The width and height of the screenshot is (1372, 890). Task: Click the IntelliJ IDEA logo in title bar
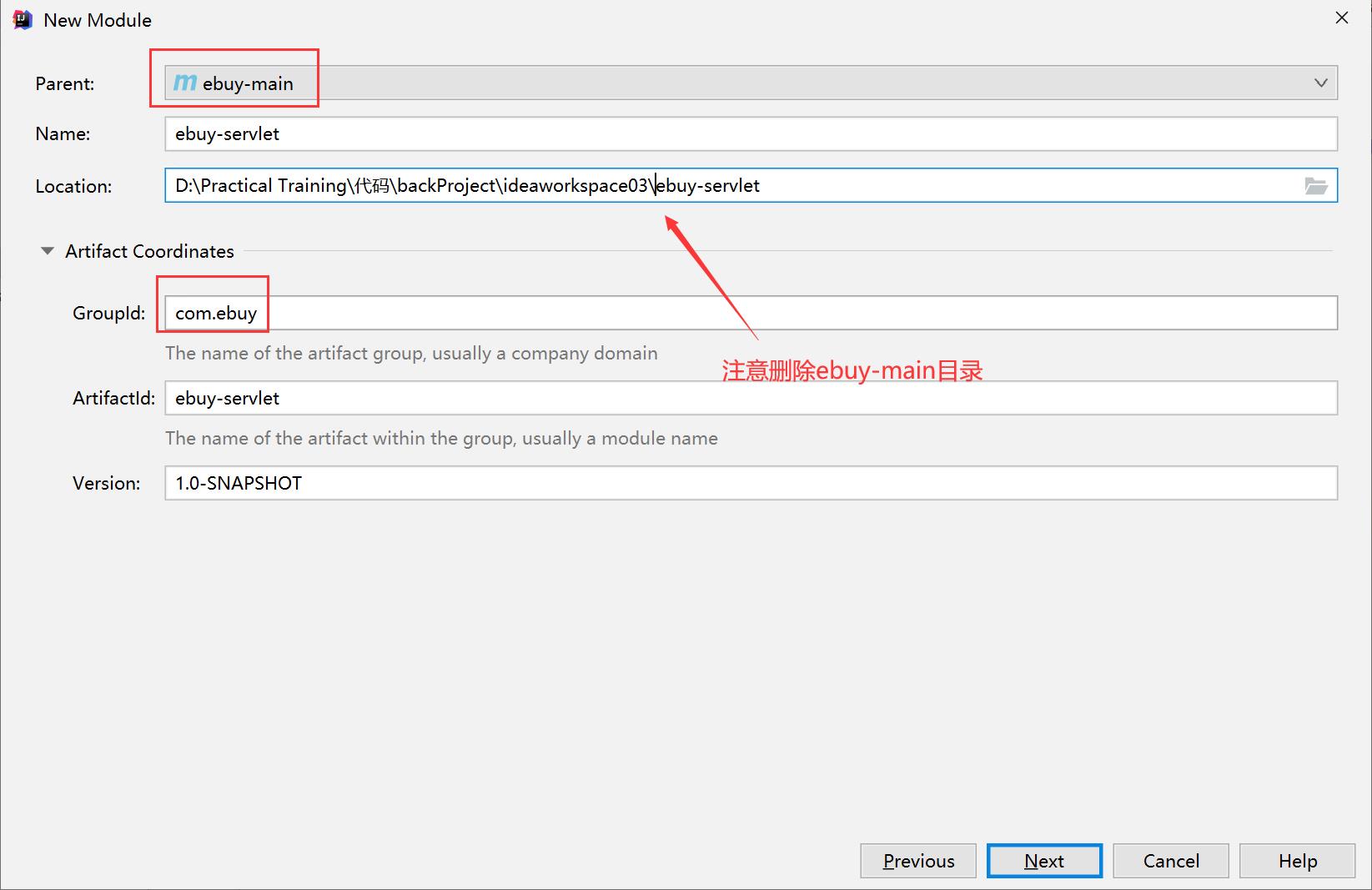click(x=23, y=19)
